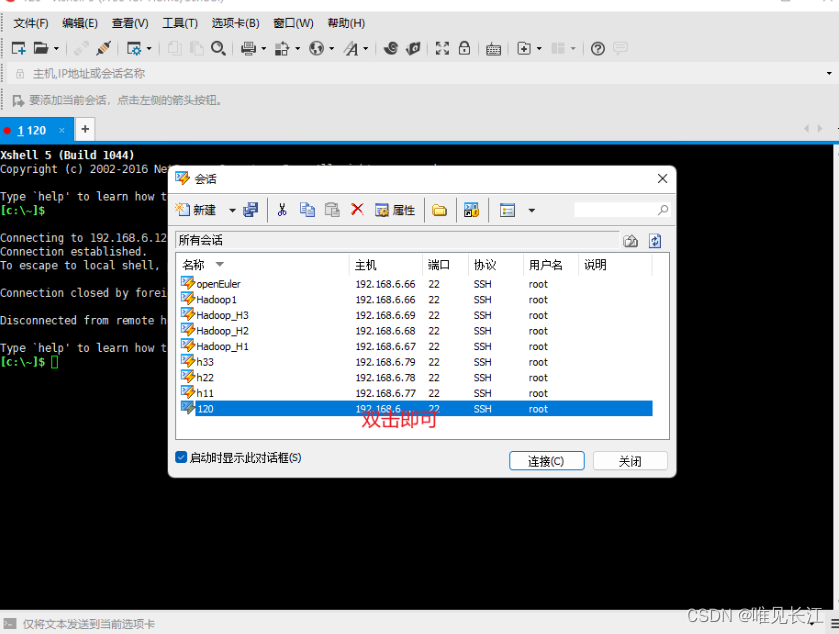The image size is (839, 634).
Task: Click the go up folder icon
Action: coord(631,241)
